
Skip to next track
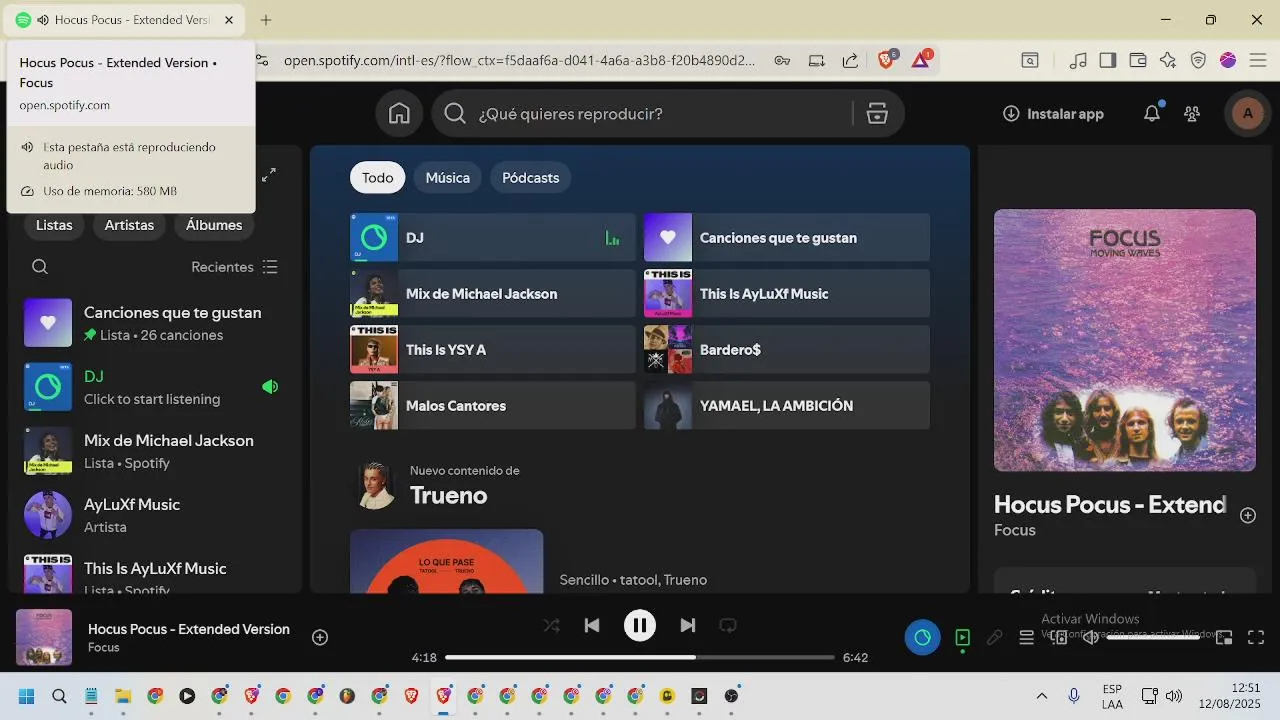pyautogui.click(x=687, y=626)
